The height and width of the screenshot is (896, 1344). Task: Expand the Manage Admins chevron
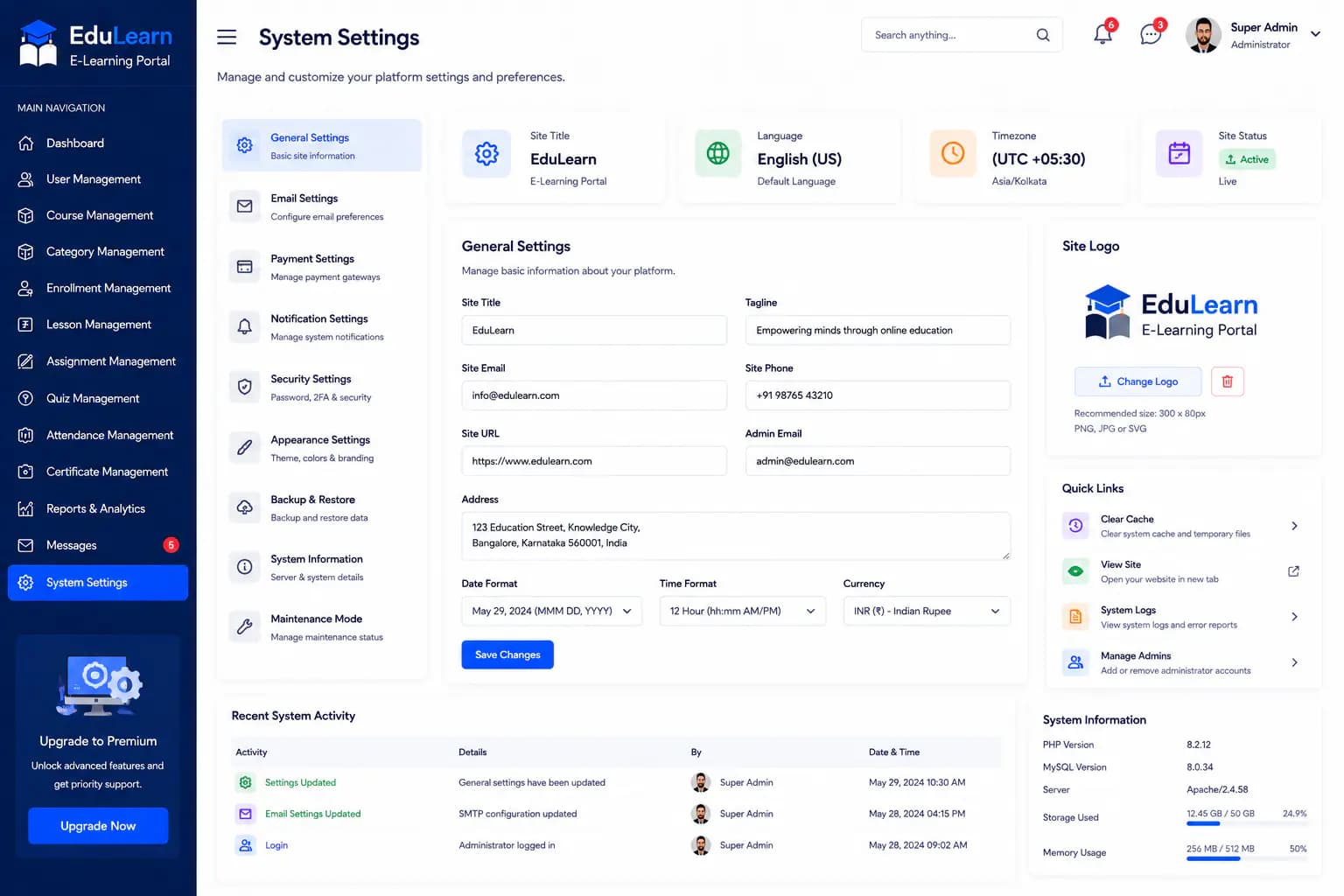coord(1294,662)
